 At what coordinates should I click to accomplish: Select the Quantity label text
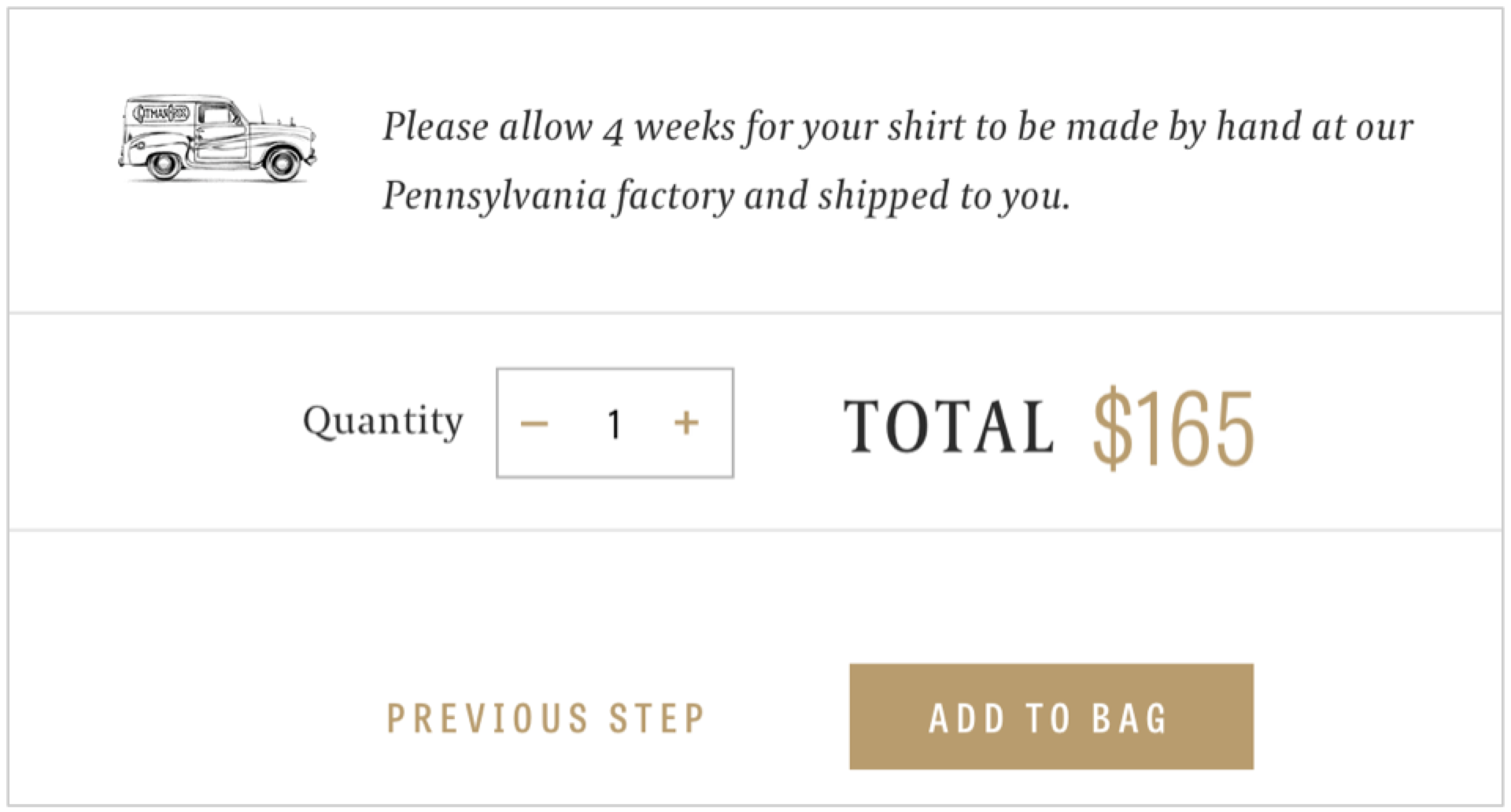coord(383,421)
